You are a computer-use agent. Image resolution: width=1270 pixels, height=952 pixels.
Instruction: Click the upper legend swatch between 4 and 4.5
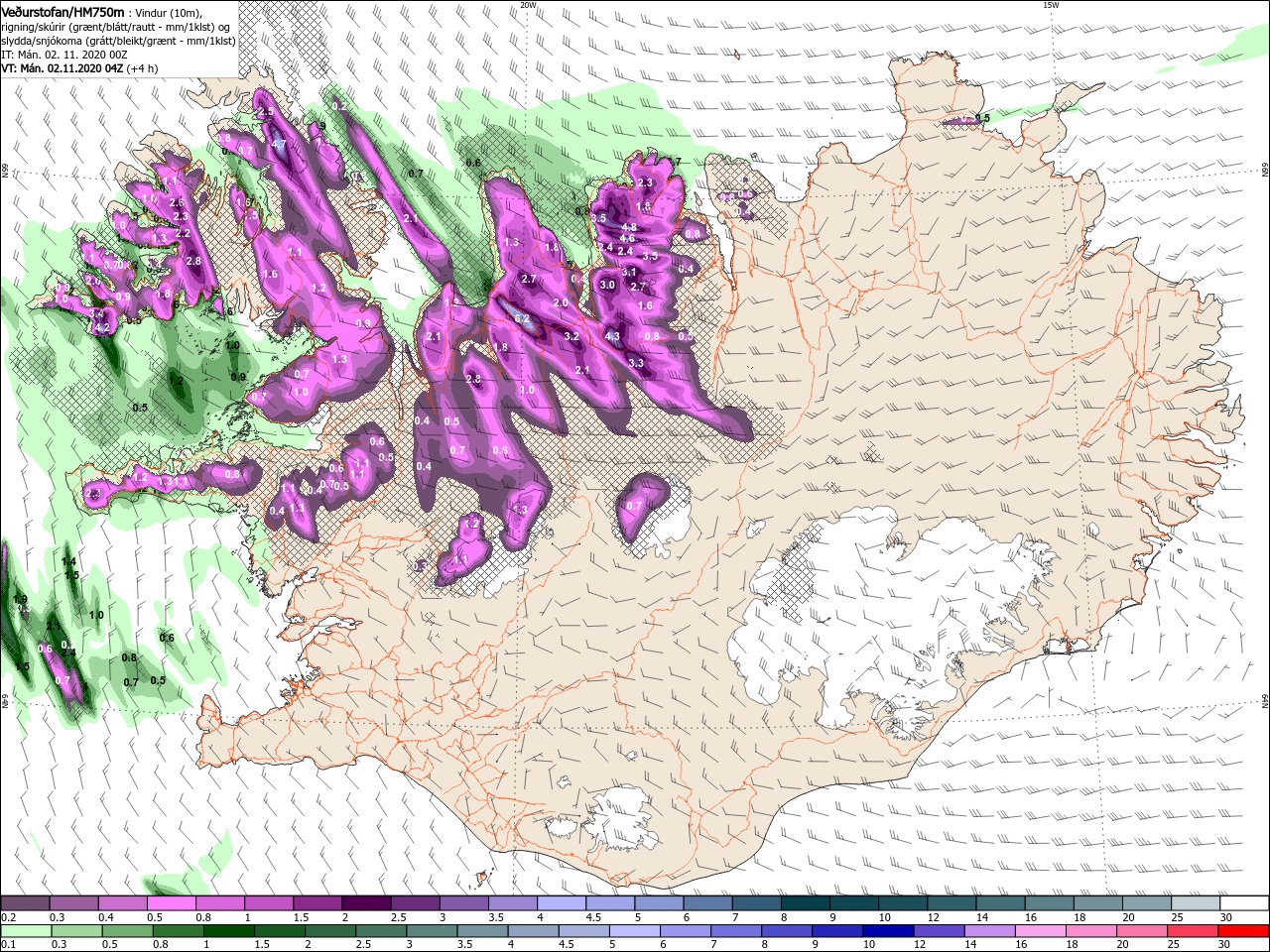(560, 903)
